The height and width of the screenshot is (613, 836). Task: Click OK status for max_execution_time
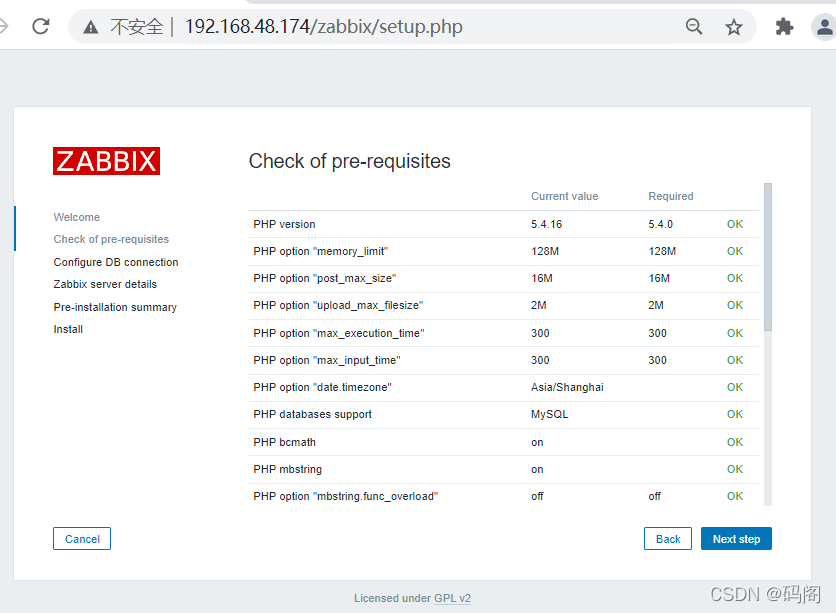[x=735, y=333]
